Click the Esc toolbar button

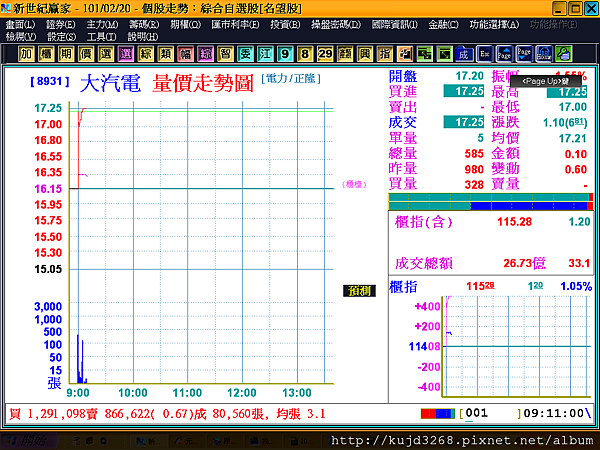click(484, 54)
